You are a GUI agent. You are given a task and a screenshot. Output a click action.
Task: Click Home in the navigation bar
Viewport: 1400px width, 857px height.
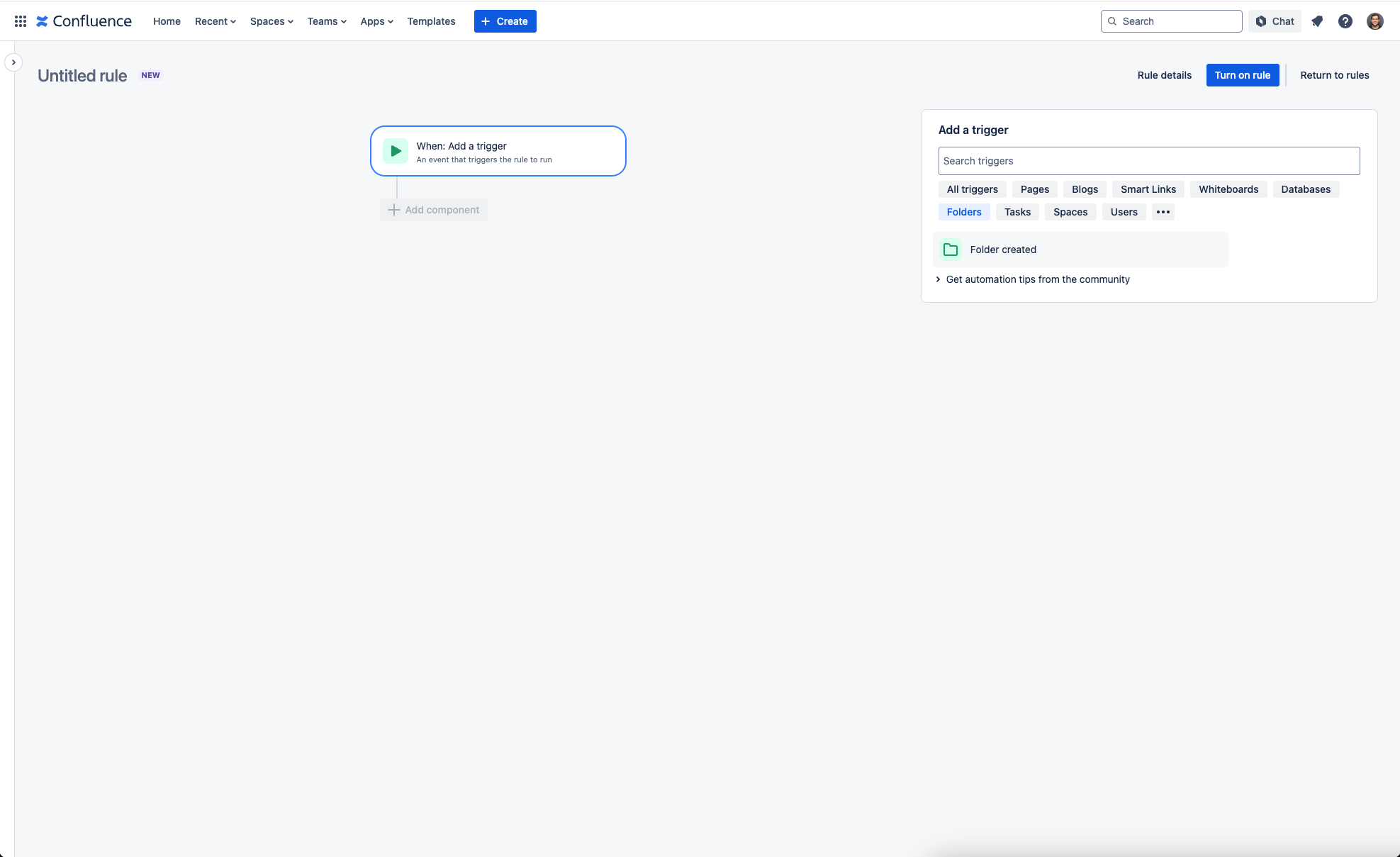167,21
